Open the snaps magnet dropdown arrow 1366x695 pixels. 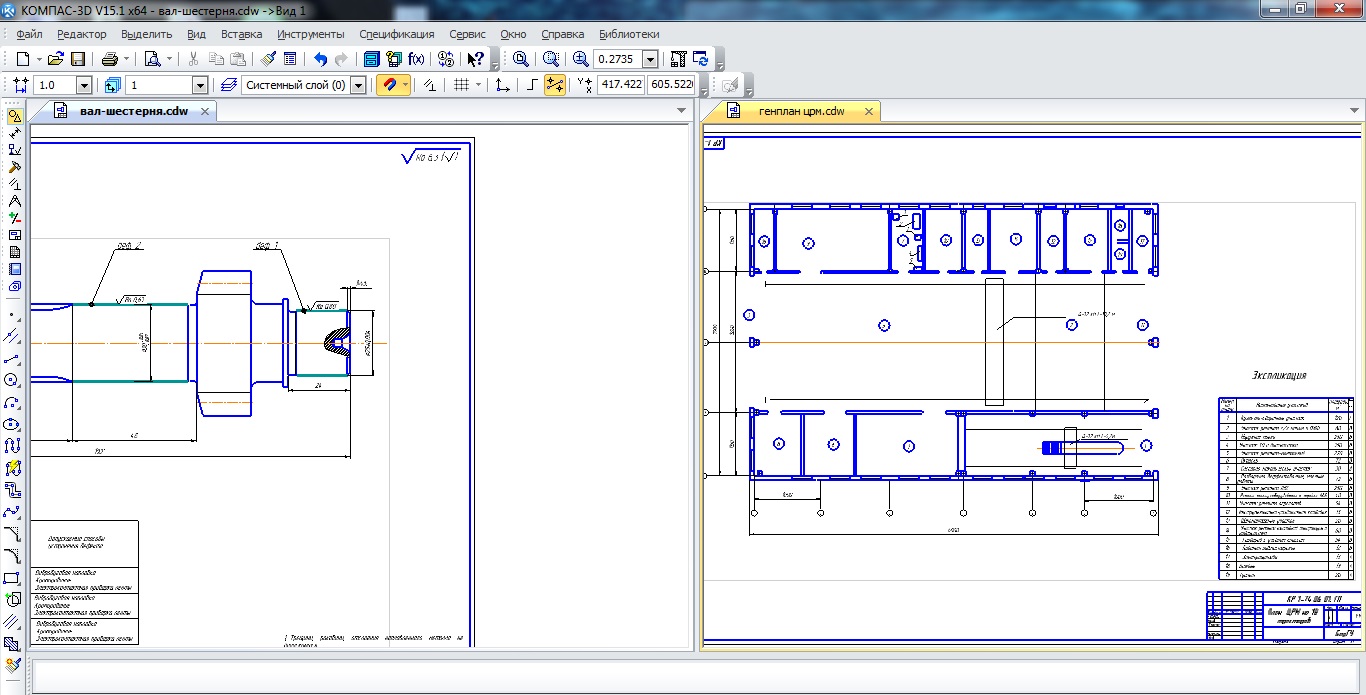pos(405,85)
